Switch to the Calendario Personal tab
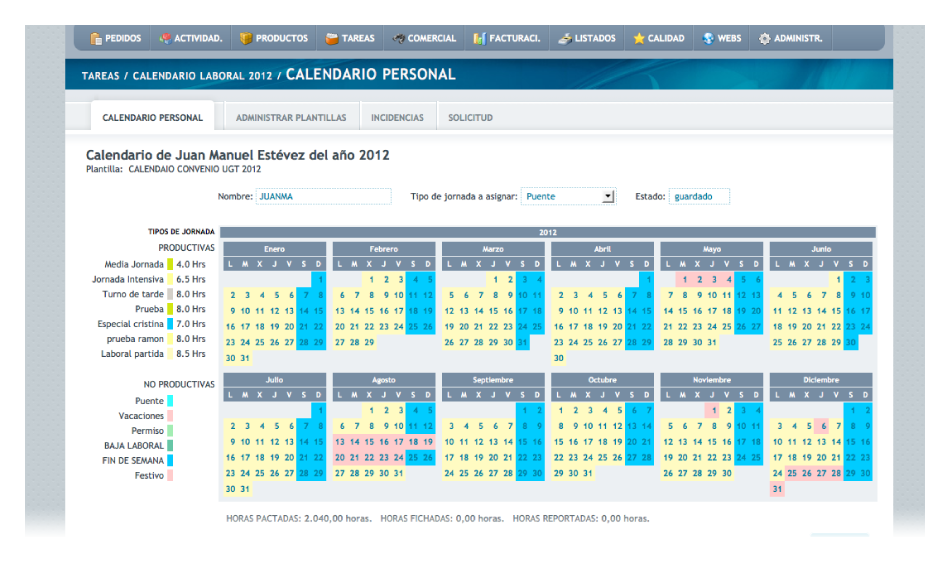This screenshot has width=950, height=562. coord(153,117)
